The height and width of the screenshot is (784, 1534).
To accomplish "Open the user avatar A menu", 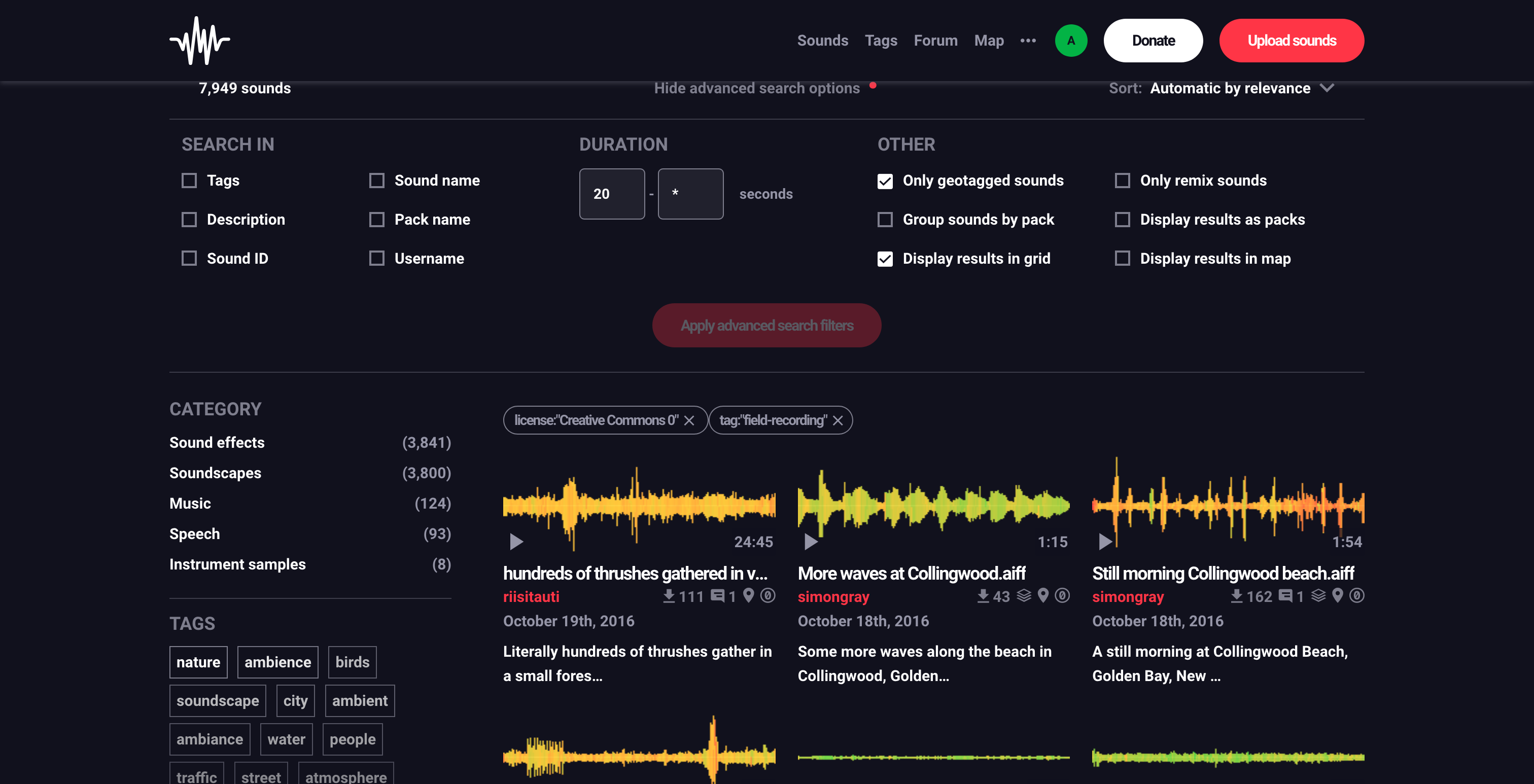I will (x=1071, y=41).
